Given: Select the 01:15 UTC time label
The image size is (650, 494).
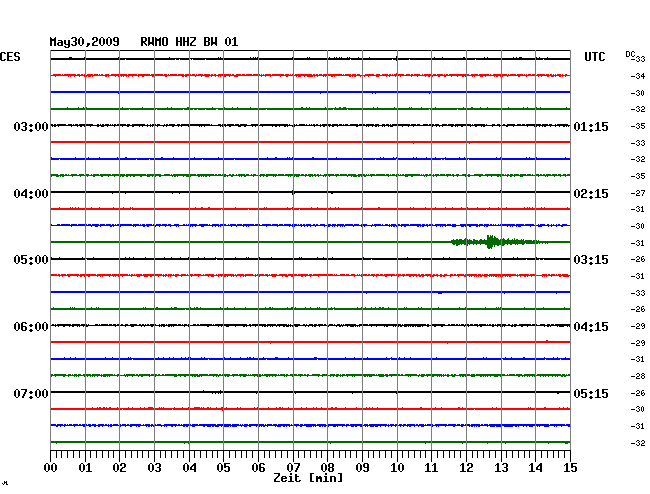Looking at the screenshot, I should click(x=591, y=126).
